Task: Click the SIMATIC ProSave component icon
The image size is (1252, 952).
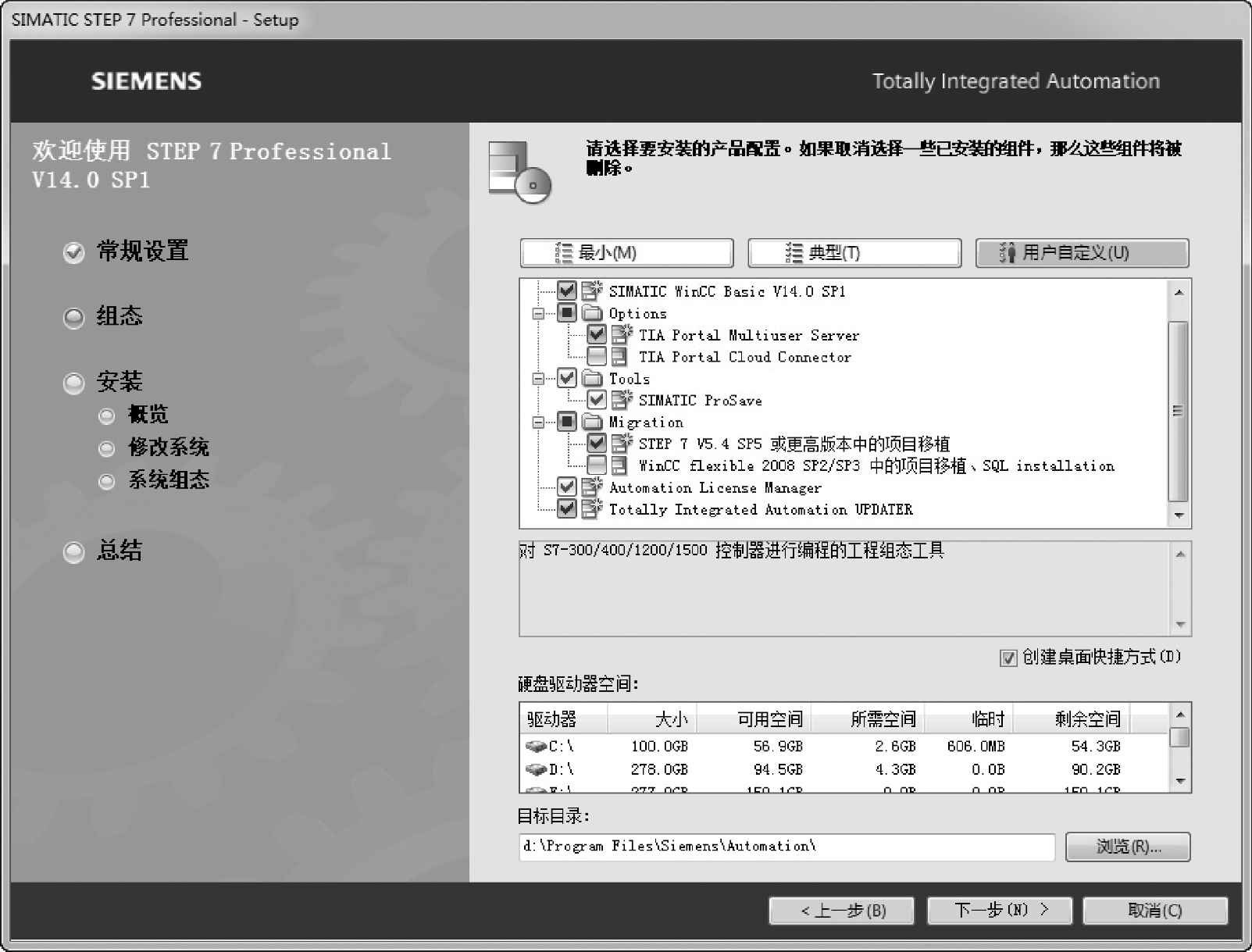Action: click(x=622, y=400)
